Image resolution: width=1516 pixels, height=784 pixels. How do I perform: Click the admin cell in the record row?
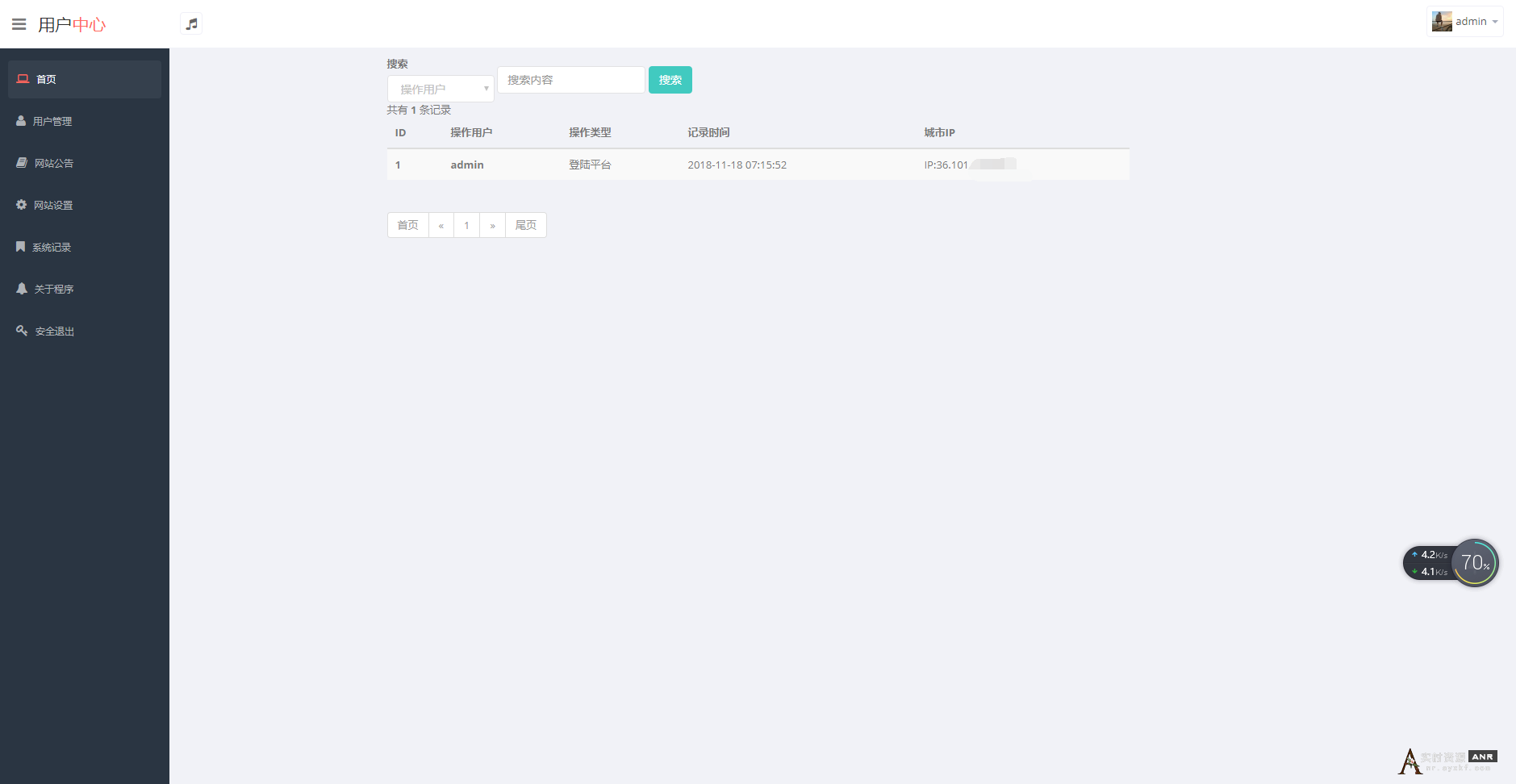pyautogui.click(x=467, y=165)
